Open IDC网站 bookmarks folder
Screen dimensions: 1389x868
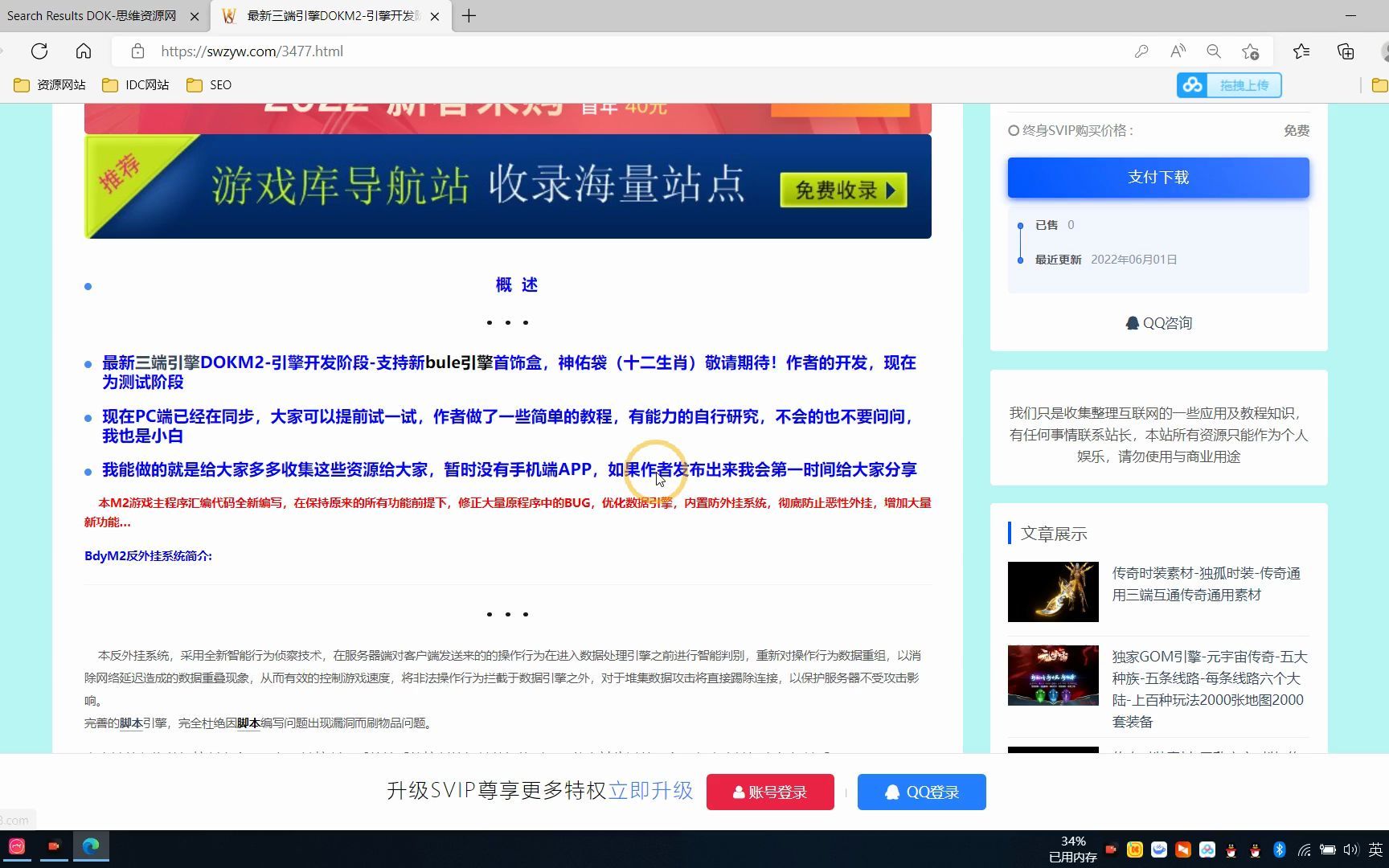[136, 85]
